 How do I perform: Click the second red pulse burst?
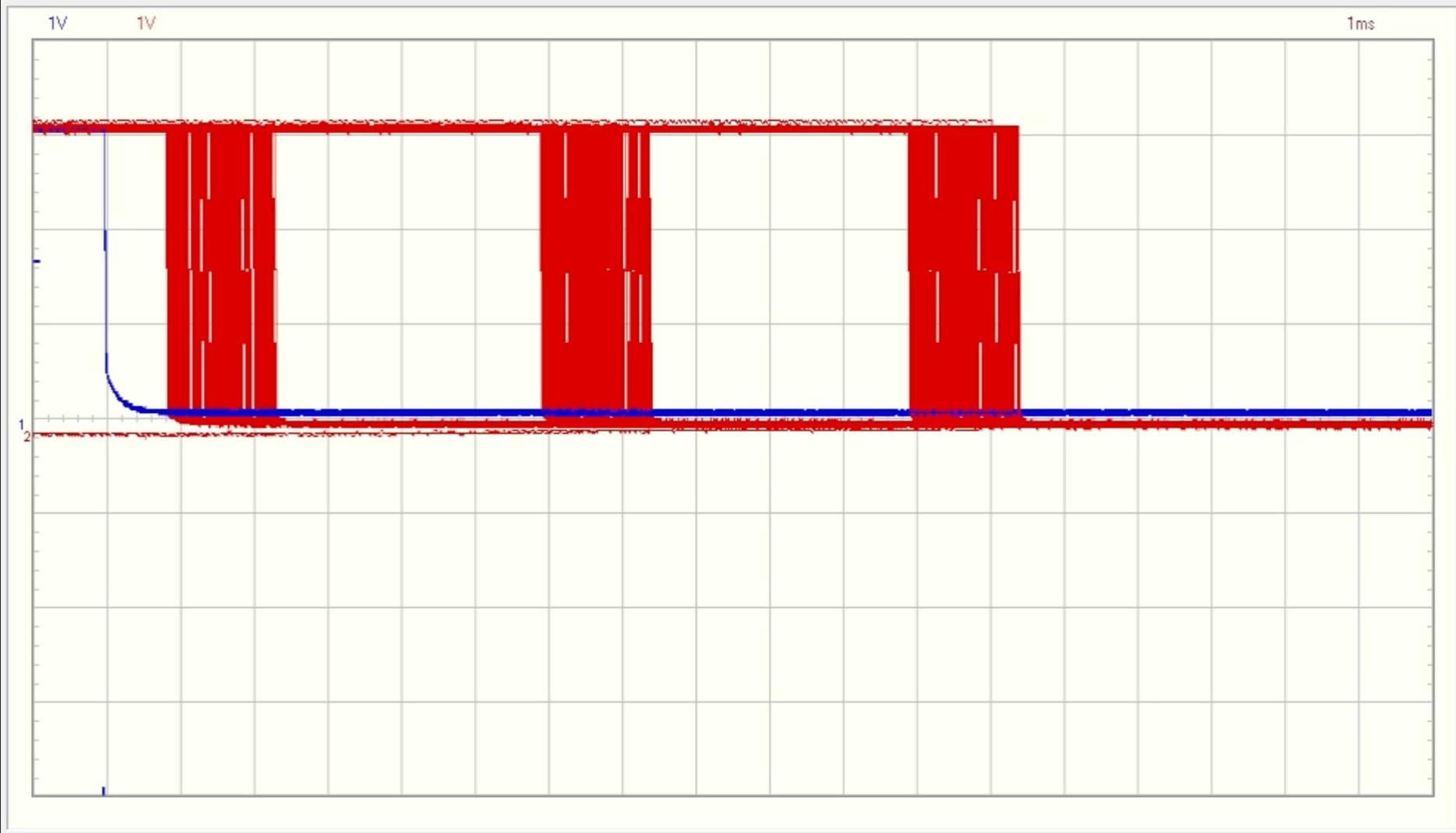[x=596, y=269]
